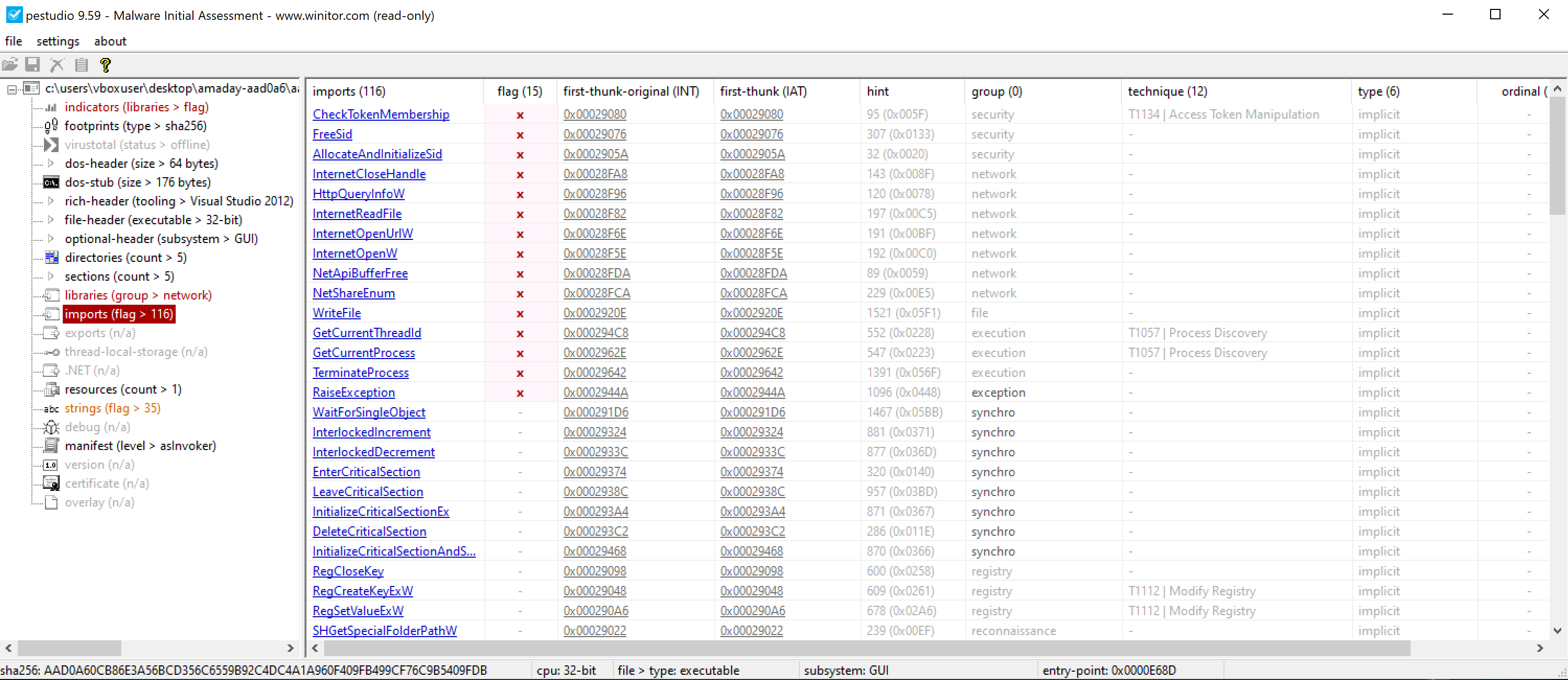
Task: Click the CheckTokenMembership import link
Action: 381,114
